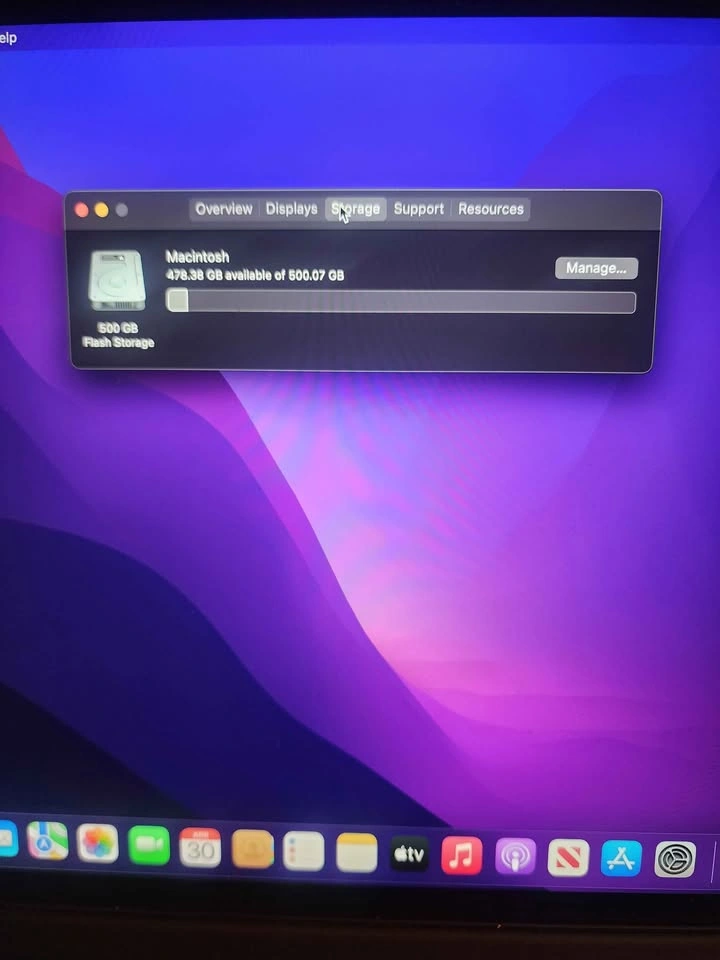The width and height of the screenshot is (720, 960).
Task: Open Podcasts from the Dock
Action: pyautogui.click(x=516, y=857)
